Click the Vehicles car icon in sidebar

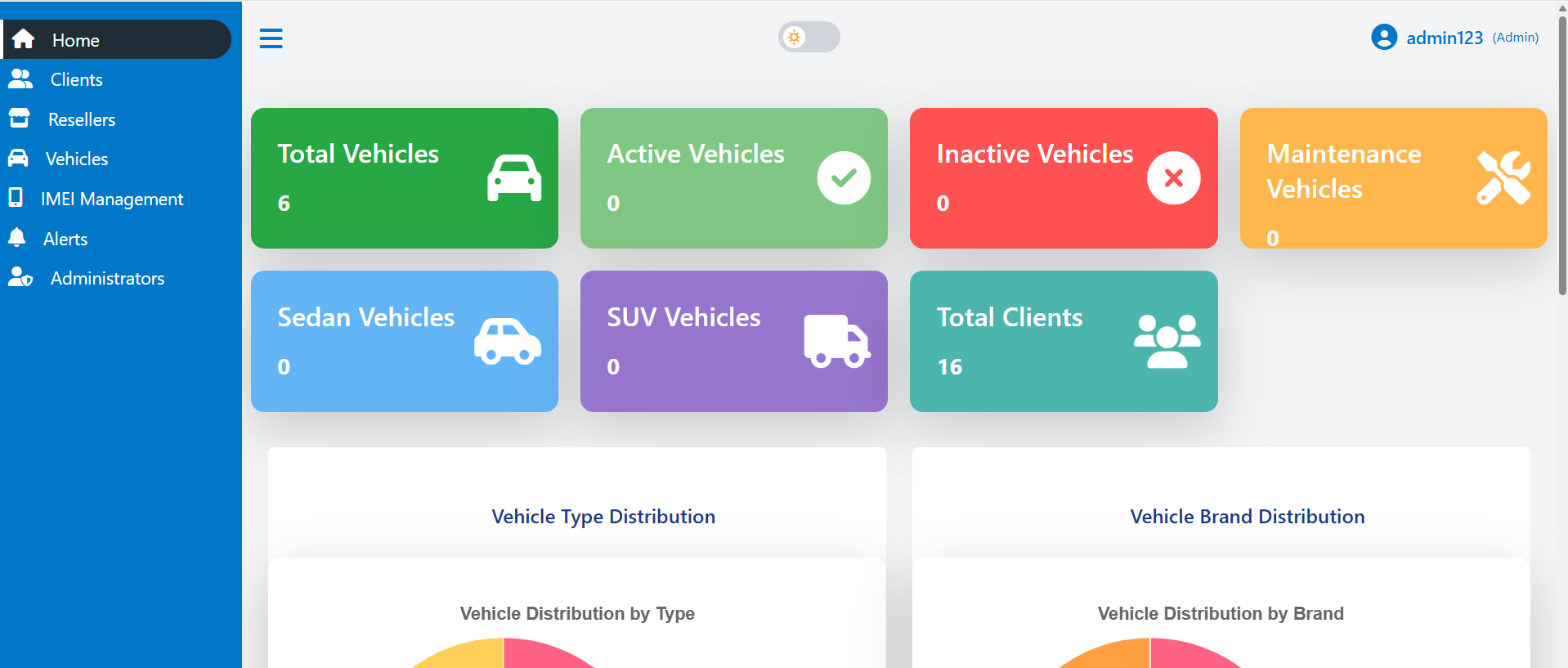click(x=18, y=158)
